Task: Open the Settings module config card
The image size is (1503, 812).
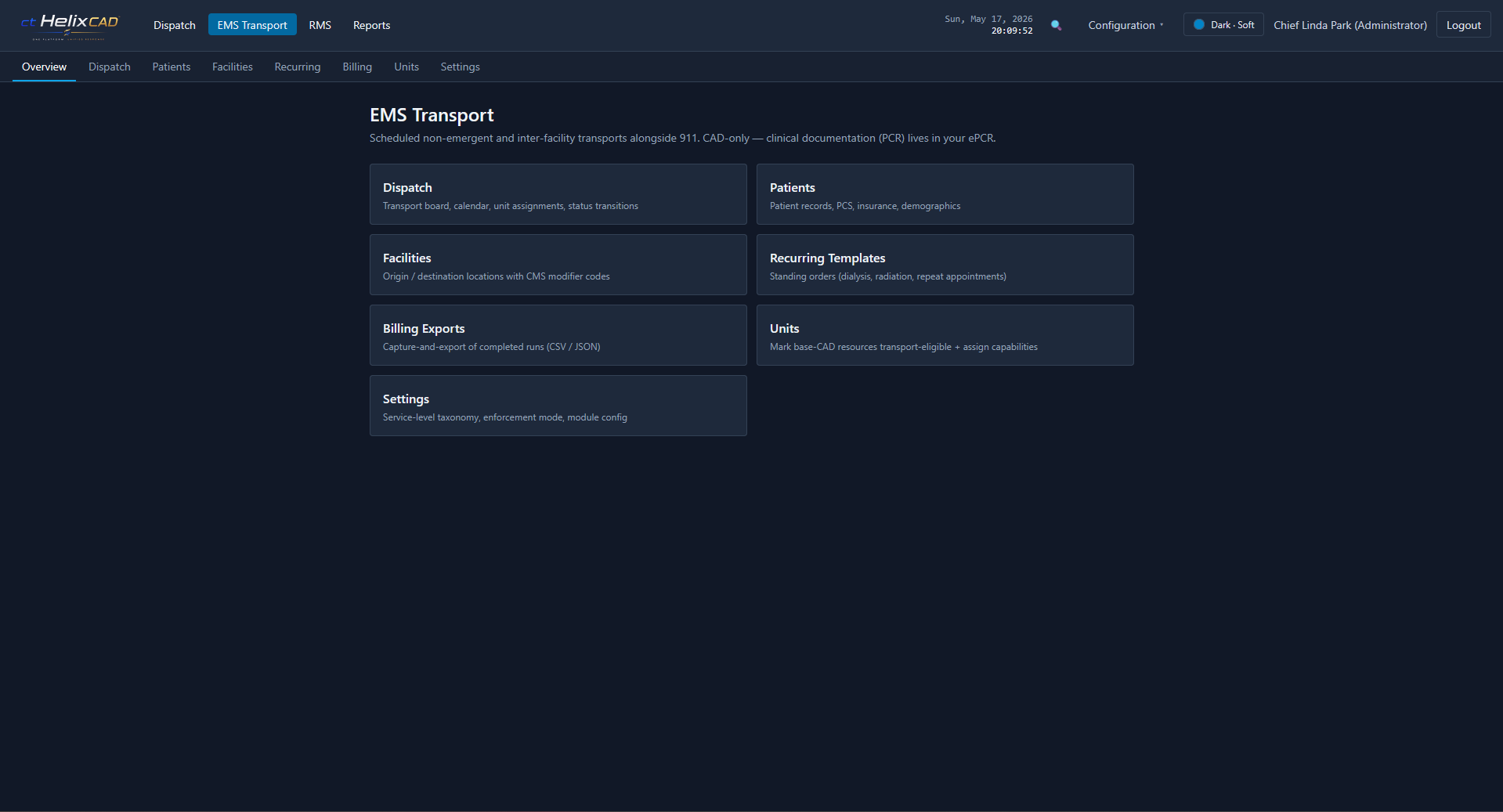Action: tap(558, 406)
